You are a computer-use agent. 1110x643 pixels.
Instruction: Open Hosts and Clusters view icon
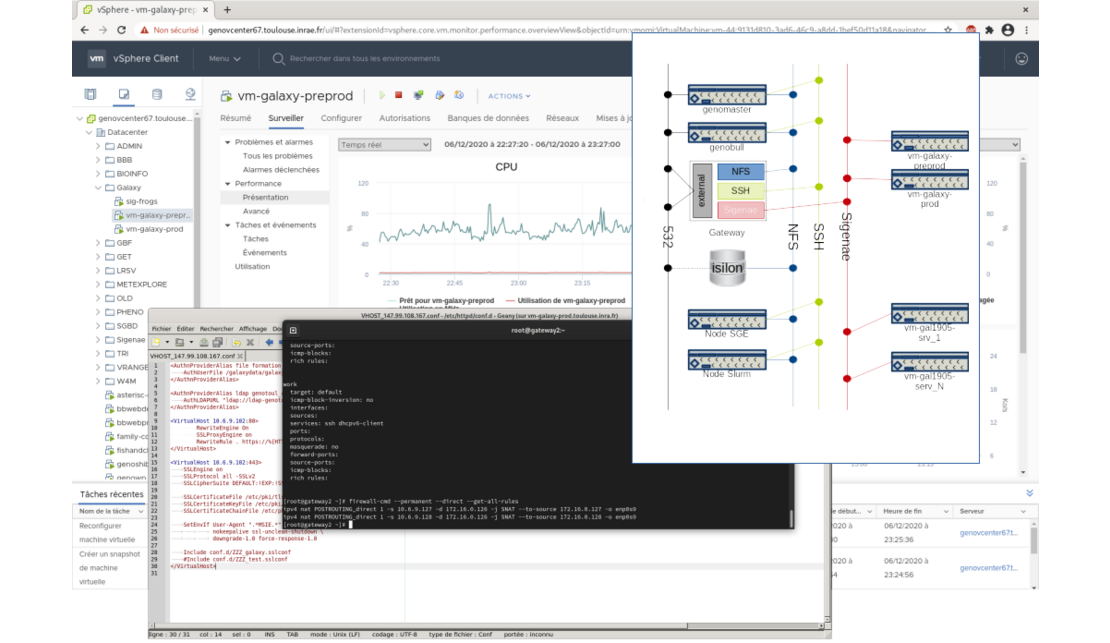click(91, 93)
